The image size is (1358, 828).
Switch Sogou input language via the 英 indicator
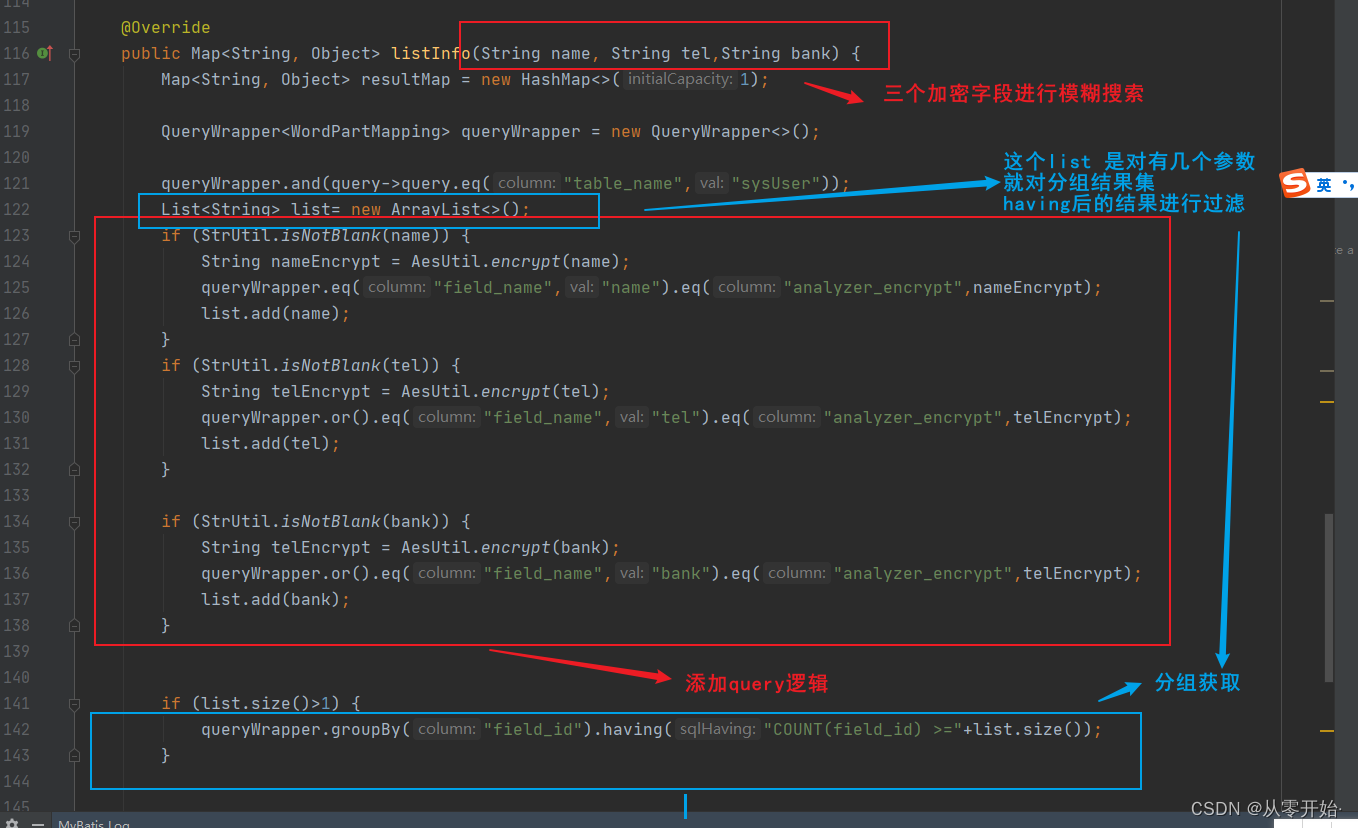pyautogui.click(x=1324, y=185)
